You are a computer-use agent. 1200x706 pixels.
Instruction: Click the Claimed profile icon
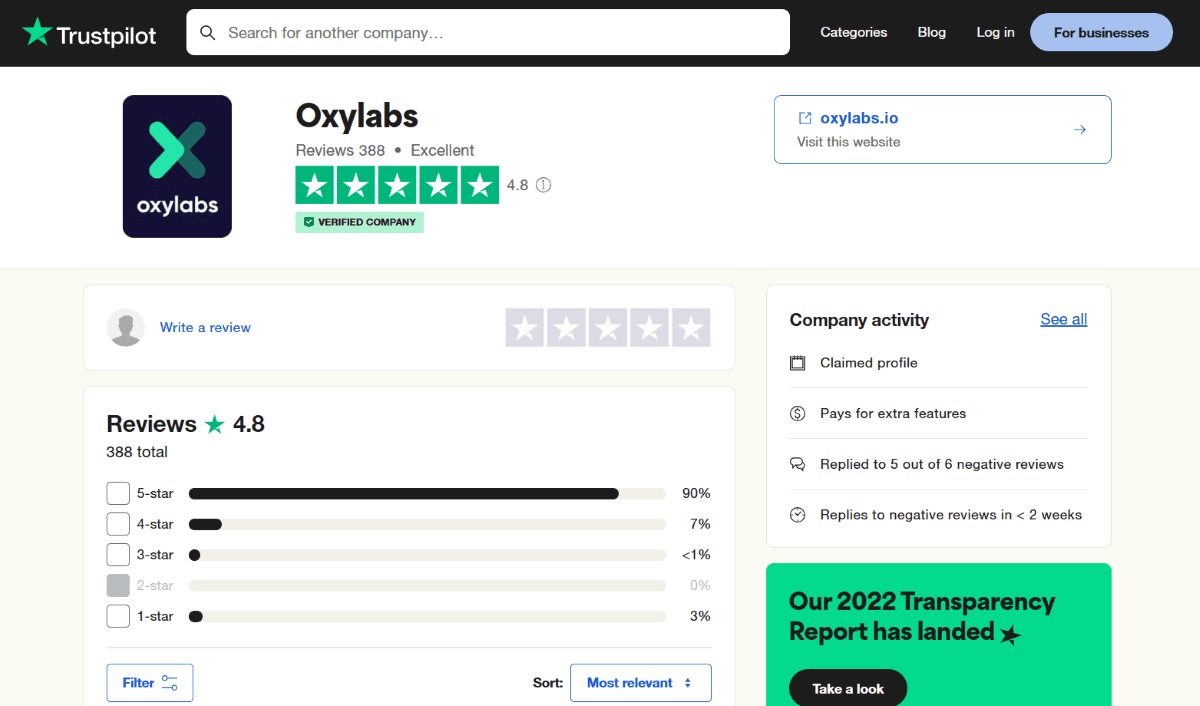coord(797,363)
